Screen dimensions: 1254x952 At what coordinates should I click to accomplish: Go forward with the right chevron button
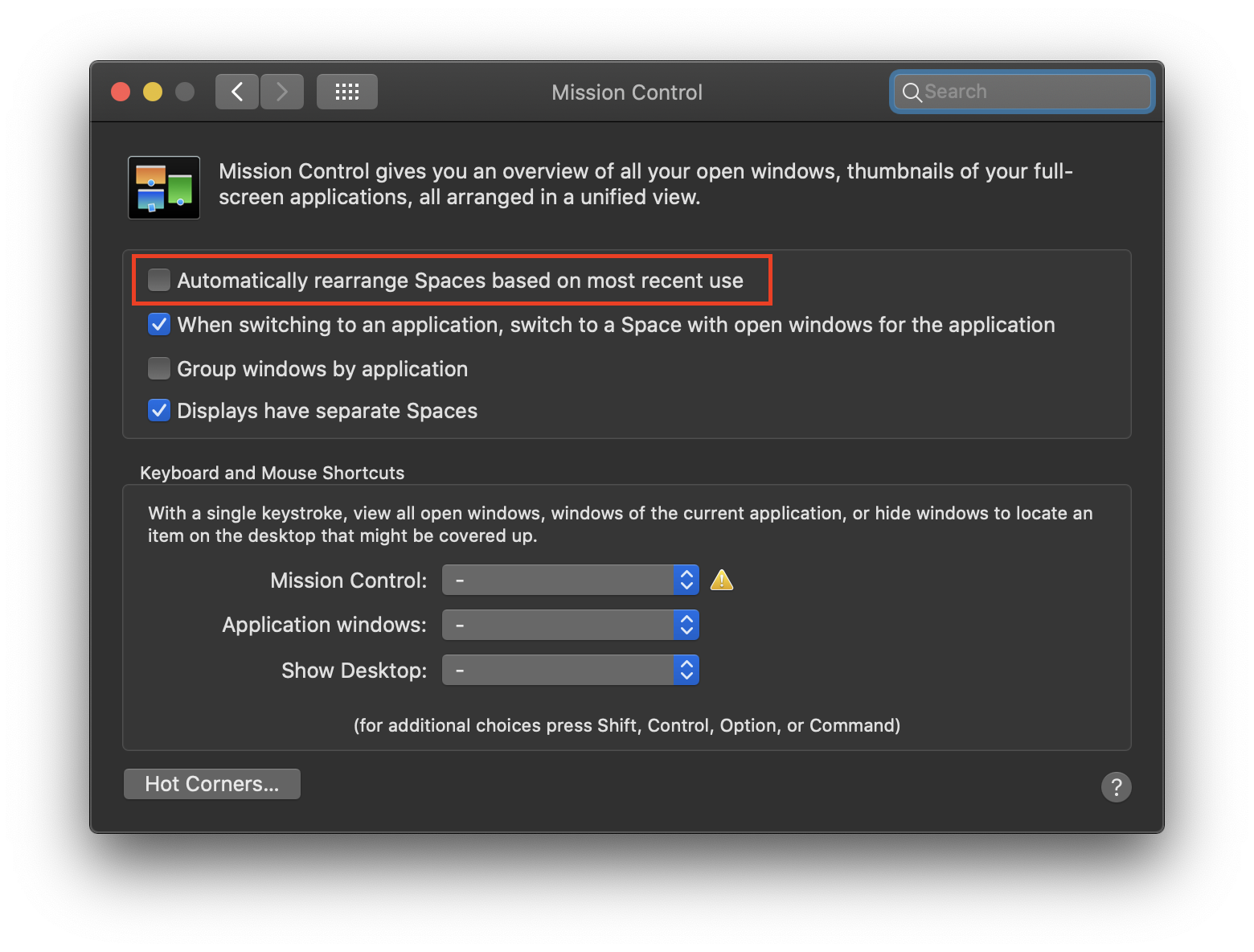(282, 92)
